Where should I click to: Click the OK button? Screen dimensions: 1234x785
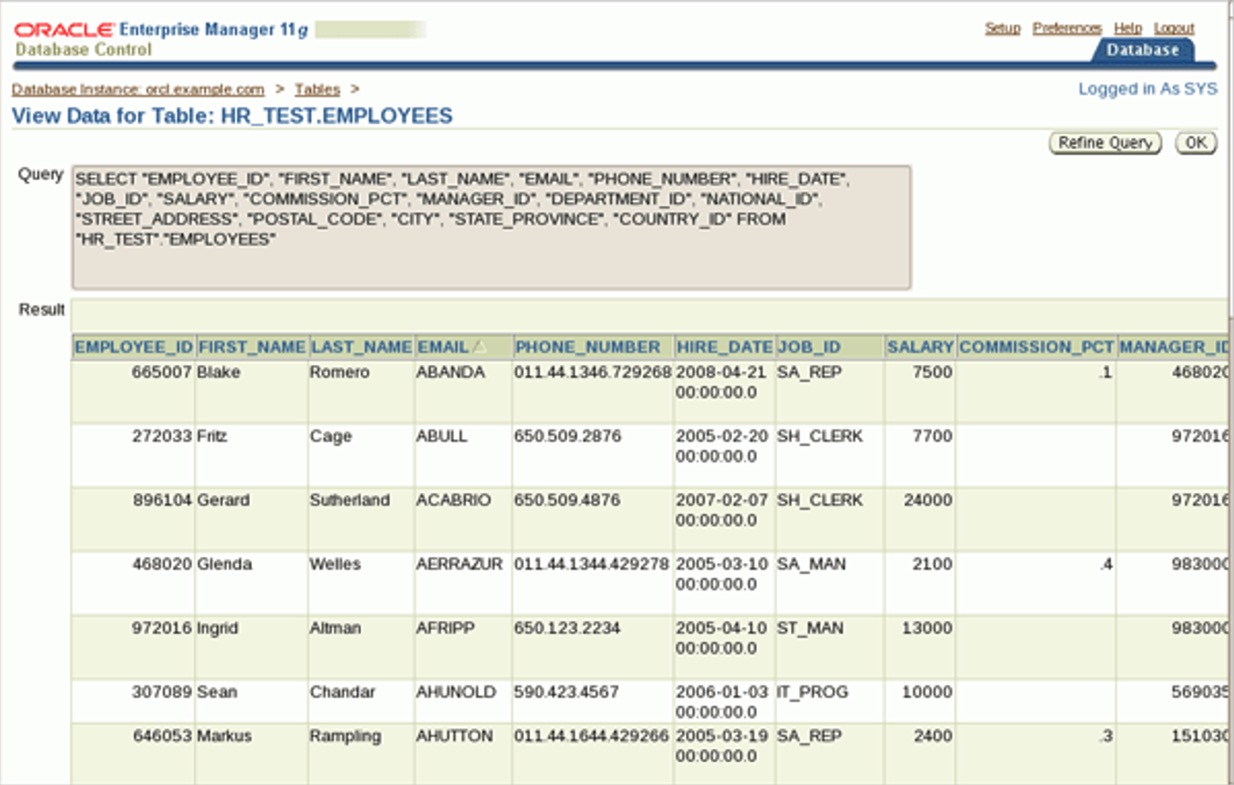[x=1196, y=143]
